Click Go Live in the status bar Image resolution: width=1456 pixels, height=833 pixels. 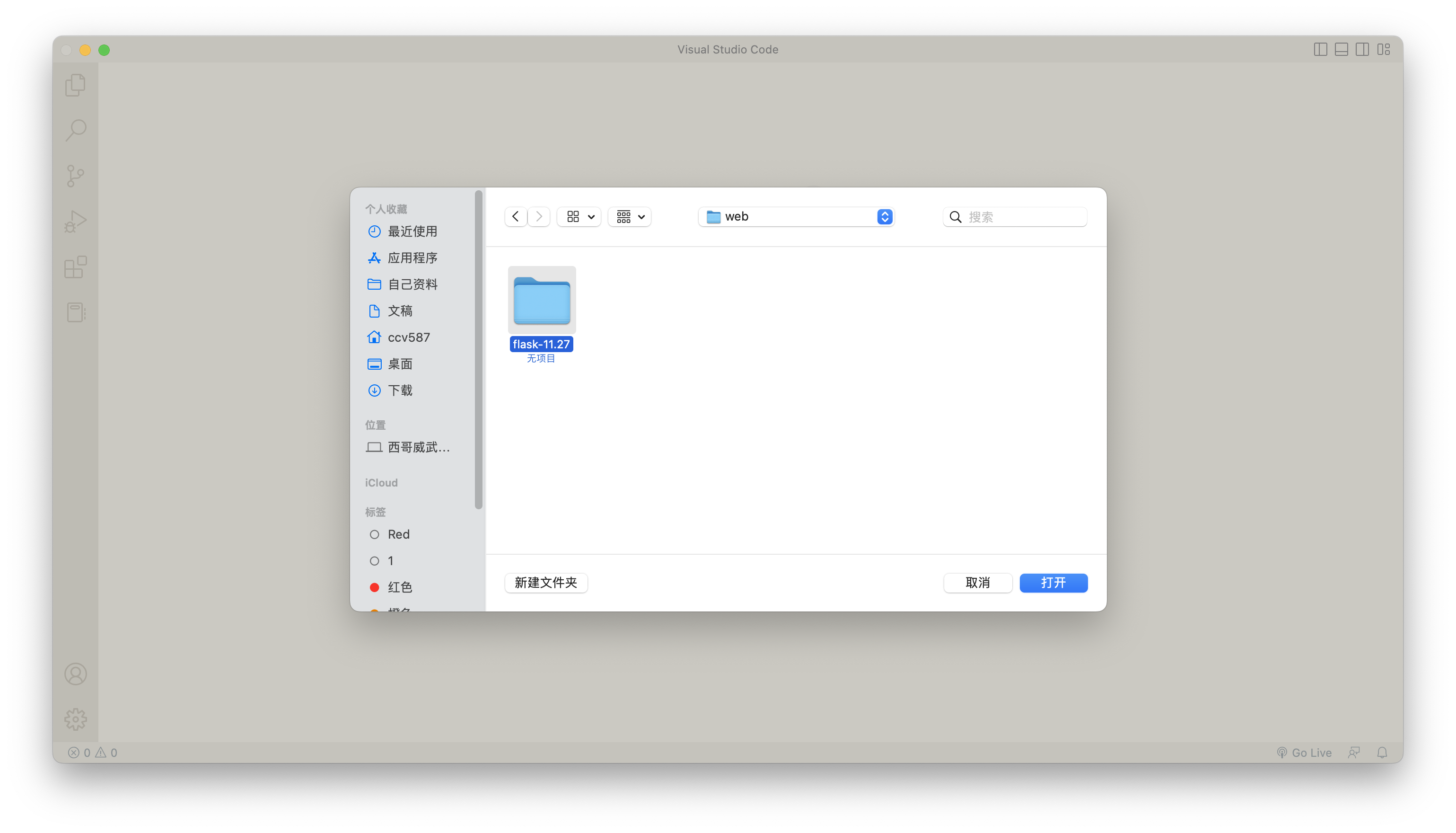click(x=1304, y=753)
